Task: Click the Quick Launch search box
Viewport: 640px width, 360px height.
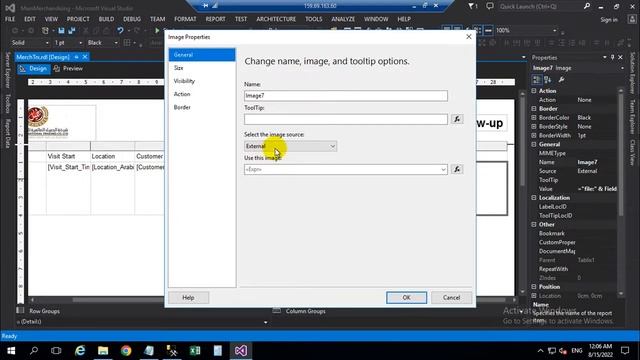Action: (x=541, y=7)
